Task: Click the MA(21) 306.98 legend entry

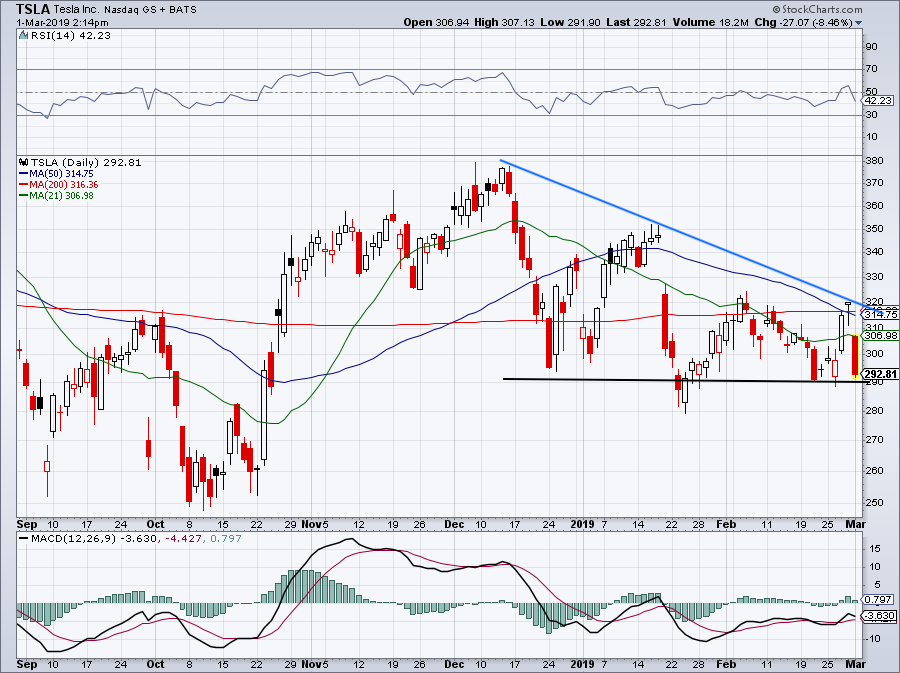Action: [x=56, y=196]
